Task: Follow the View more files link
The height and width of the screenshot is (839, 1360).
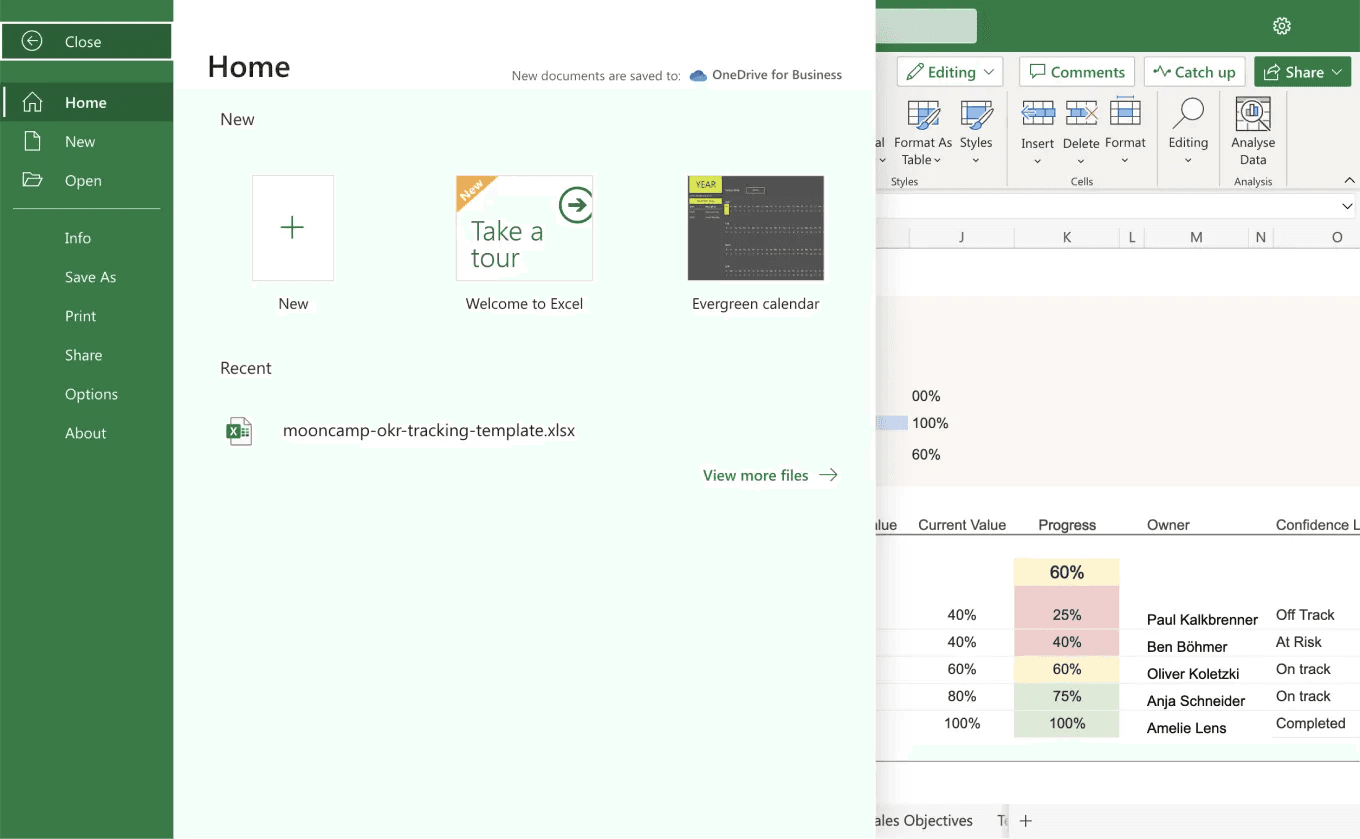Action: coord(755,475)
